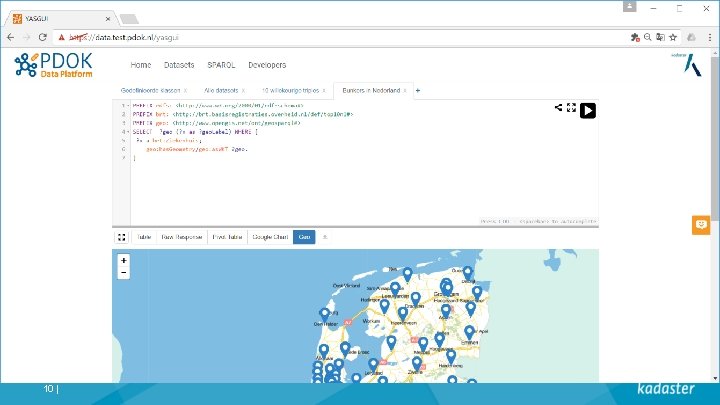Screen dimensions: 720x405
Task: Click the browser address bar
Action: tap(340, 38)
